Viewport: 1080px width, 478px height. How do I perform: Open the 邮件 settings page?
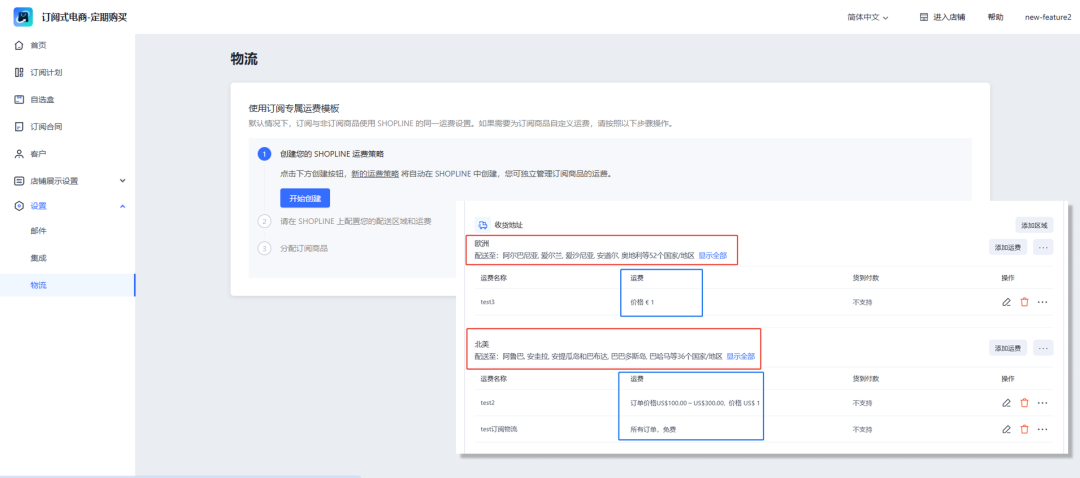(39, 231)
